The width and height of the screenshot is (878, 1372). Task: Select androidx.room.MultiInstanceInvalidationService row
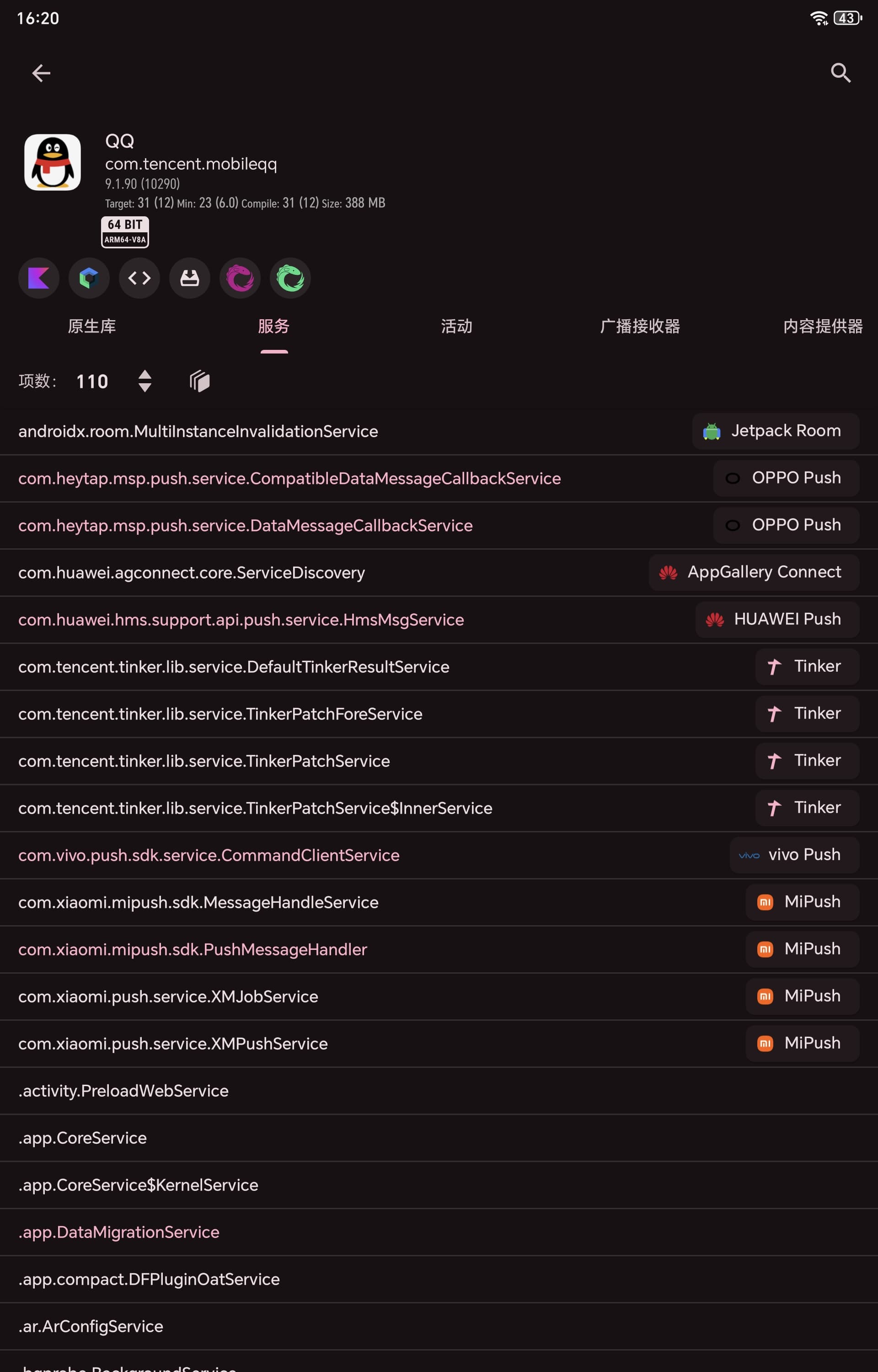[439, 431]
